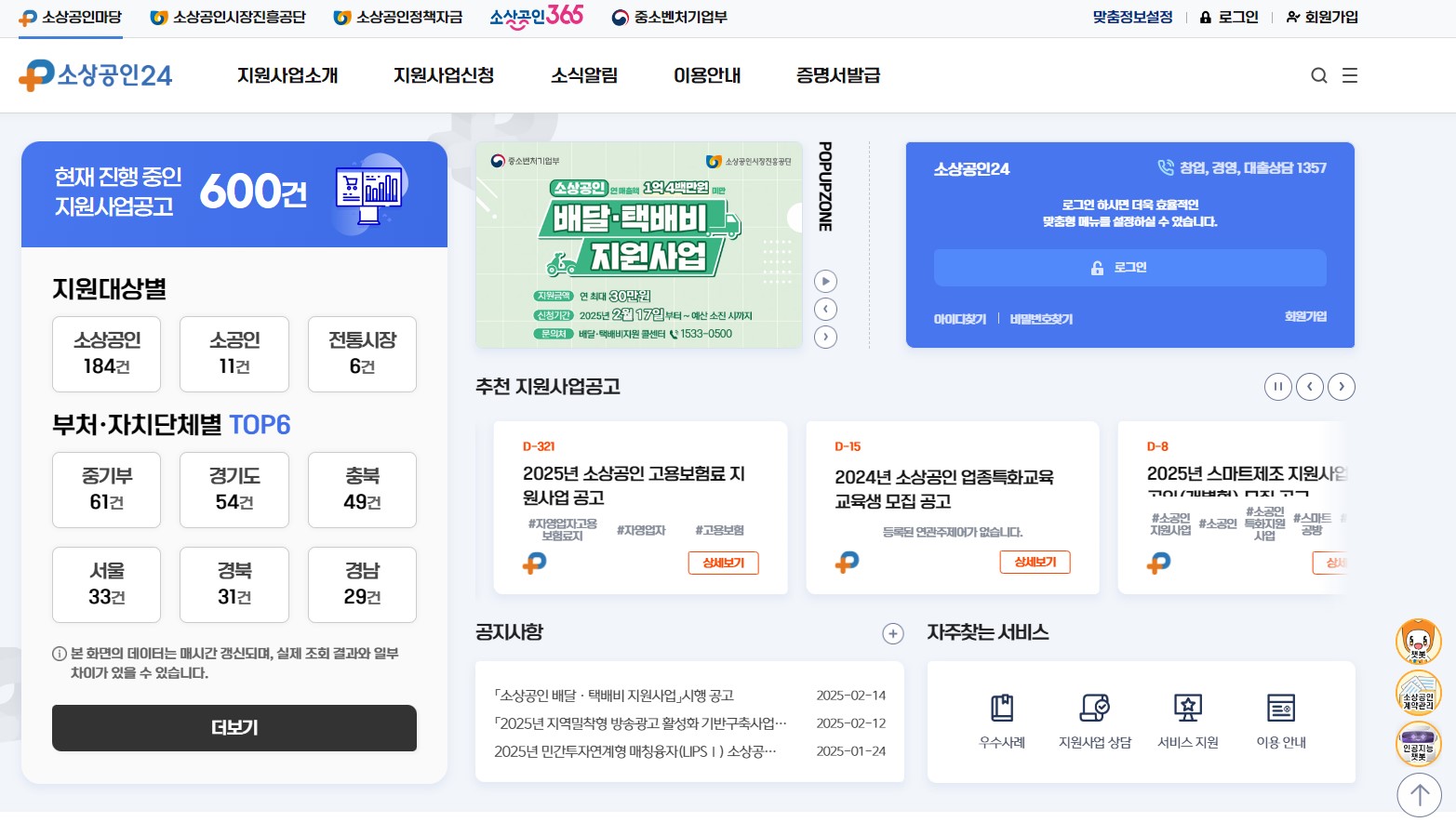
Task: Play the popup zone banner slideshow
Action: [x=825, y=281]
